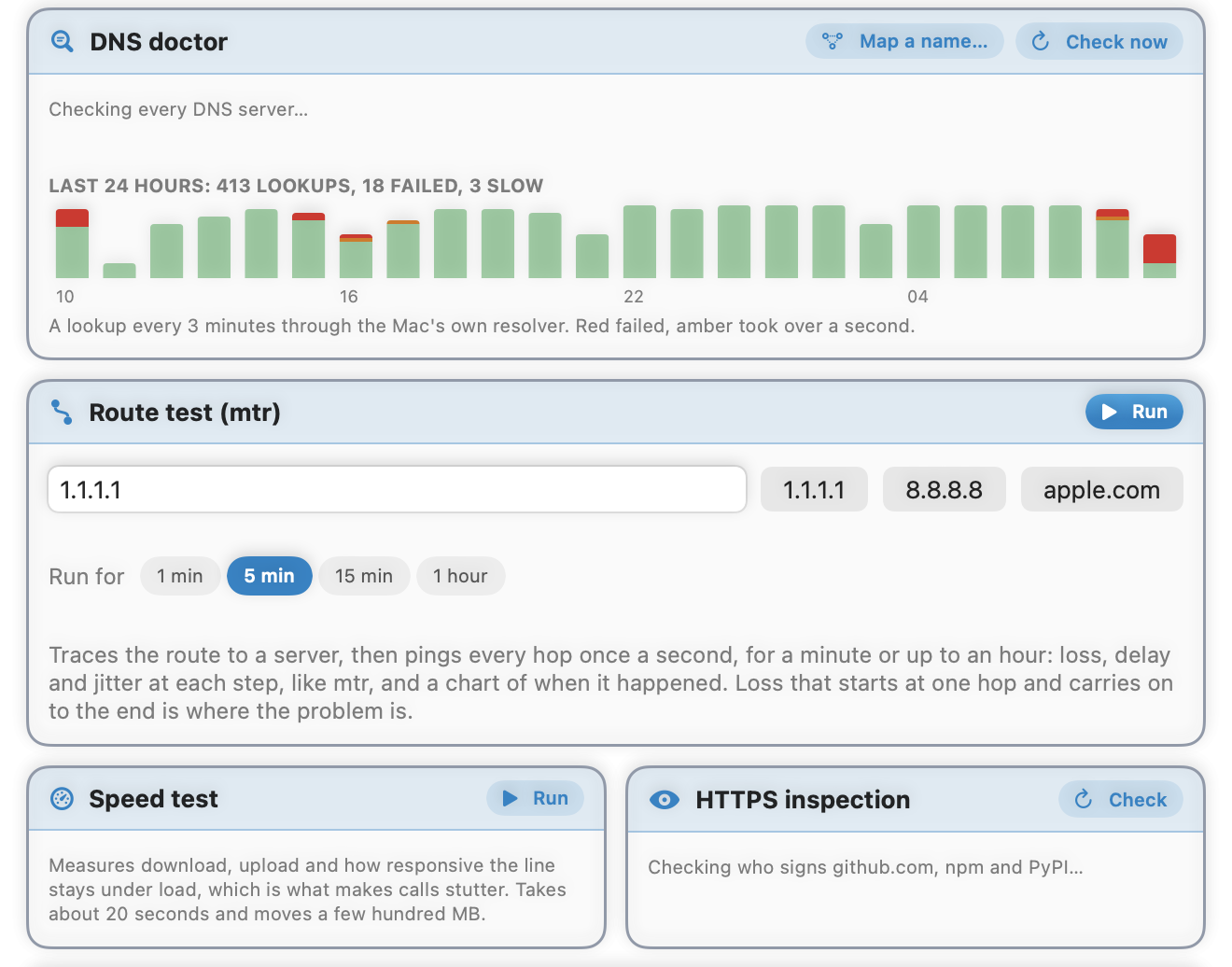Click the "22" hour label under the chart

tap(634, 297)
